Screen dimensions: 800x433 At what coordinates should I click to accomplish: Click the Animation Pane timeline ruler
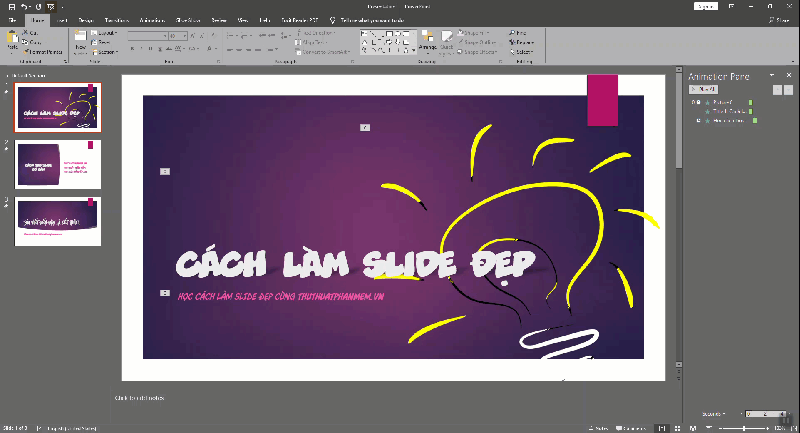[766, 414]
